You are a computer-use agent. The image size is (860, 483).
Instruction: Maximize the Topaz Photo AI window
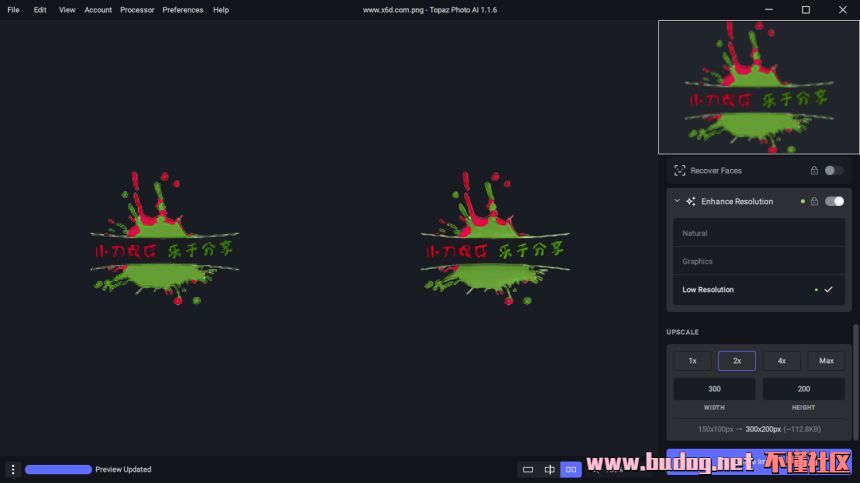tap(806, 10)
